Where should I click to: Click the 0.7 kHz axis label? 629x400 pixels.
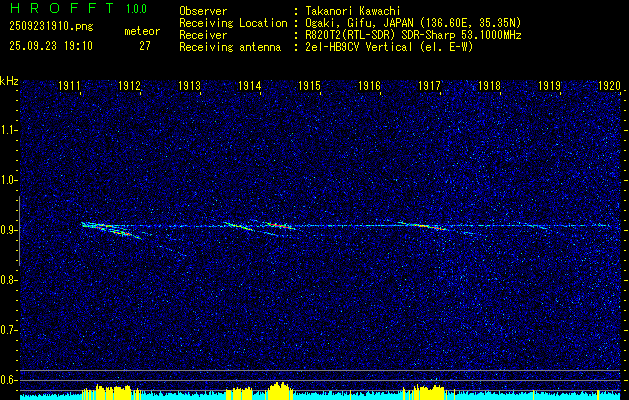(x=8, y=330)
